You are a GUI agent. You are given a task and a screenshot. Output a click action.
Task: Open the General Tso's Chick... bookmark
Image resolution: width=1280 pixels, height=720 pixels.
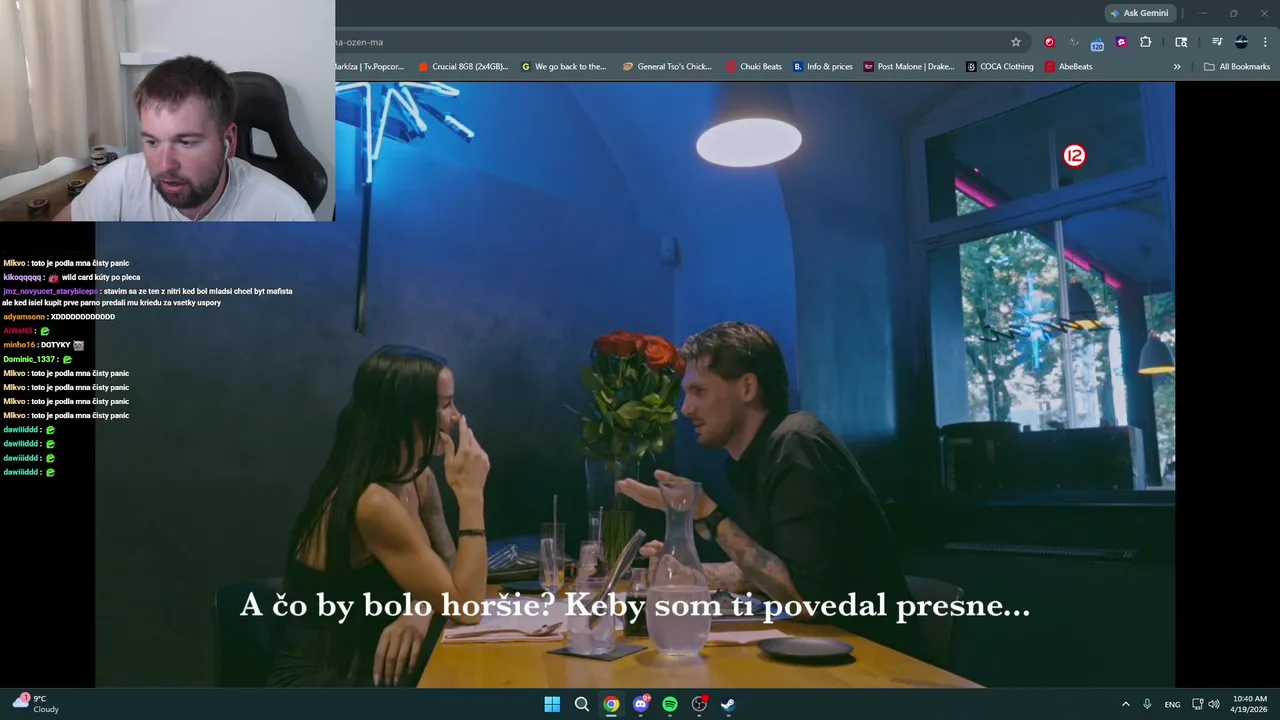667,67
